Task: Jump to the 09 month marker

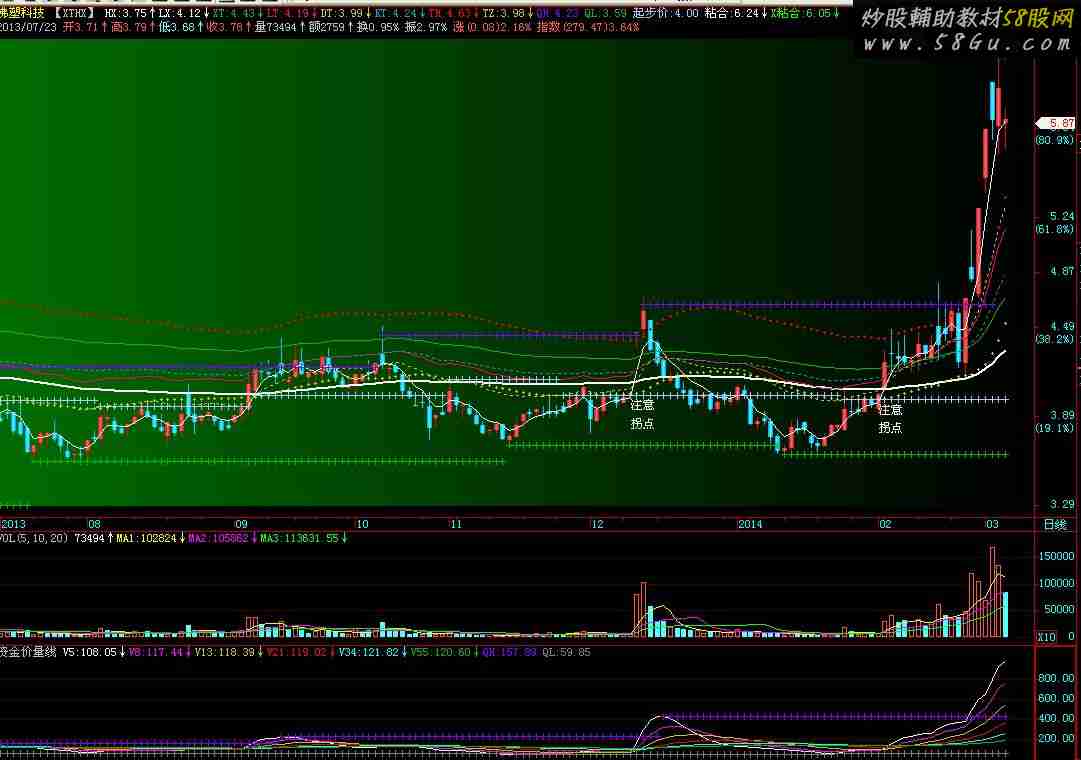Action: point(241,524)
